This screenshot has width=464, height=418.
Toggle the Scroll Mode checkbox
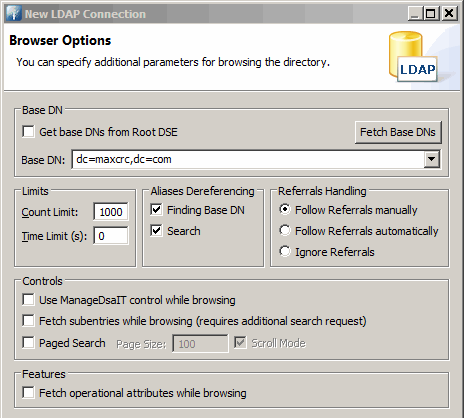(240, 343)
